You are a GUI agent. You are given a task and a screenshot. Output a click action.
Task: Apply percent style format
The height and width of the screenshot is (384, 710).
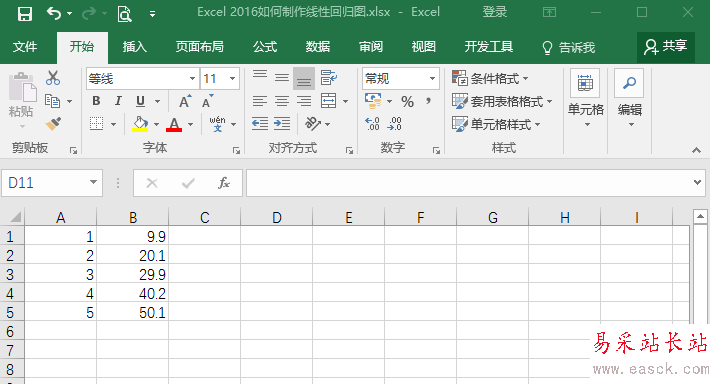(x=408, y=101)
